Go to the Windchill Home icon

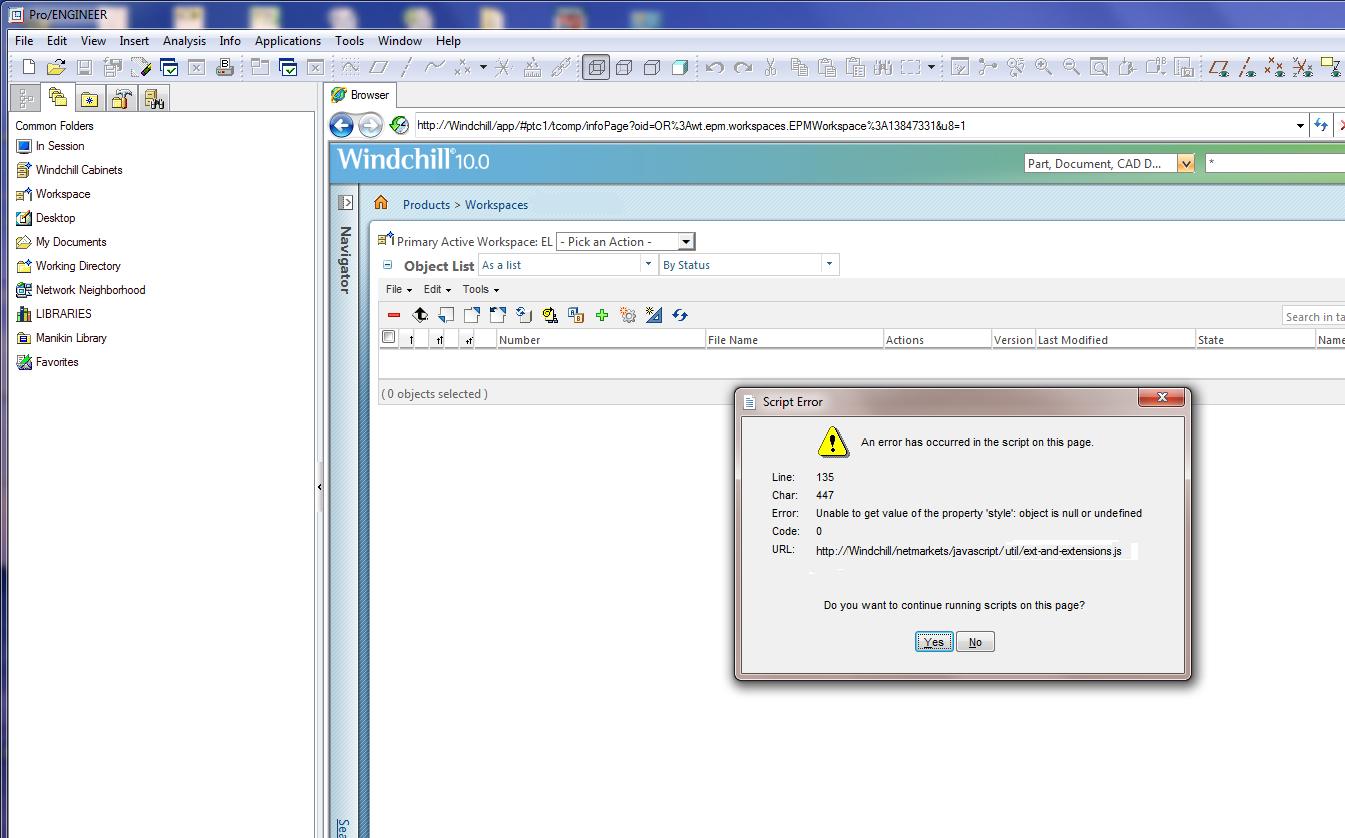click(381, 203)
